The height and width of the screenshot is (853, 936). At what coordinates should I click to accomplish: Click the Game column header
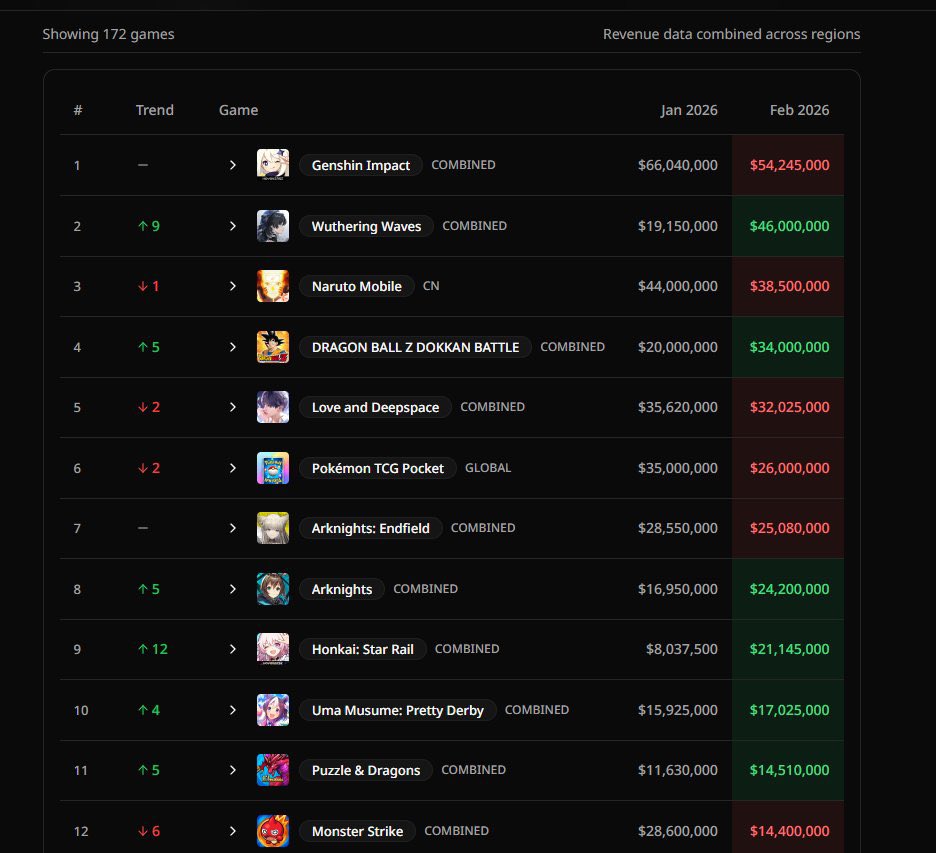click(x=238, y=110)
